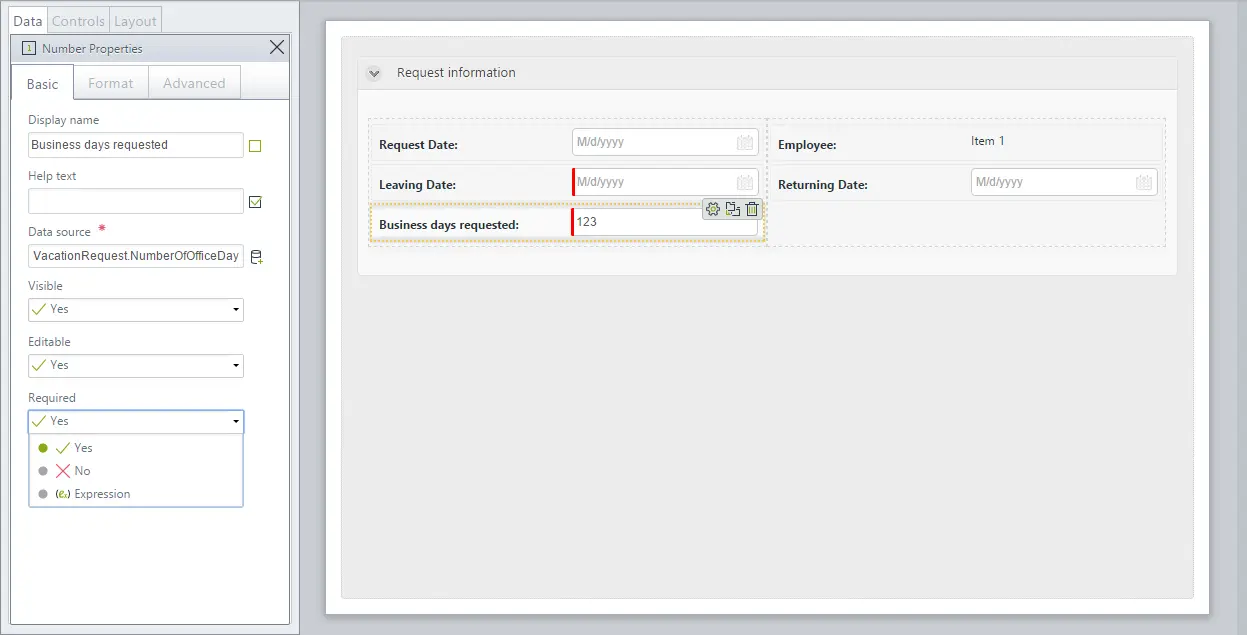
Task: Switch to the Advanced tab
Action: pyautogui.click(x=194, y=84)
